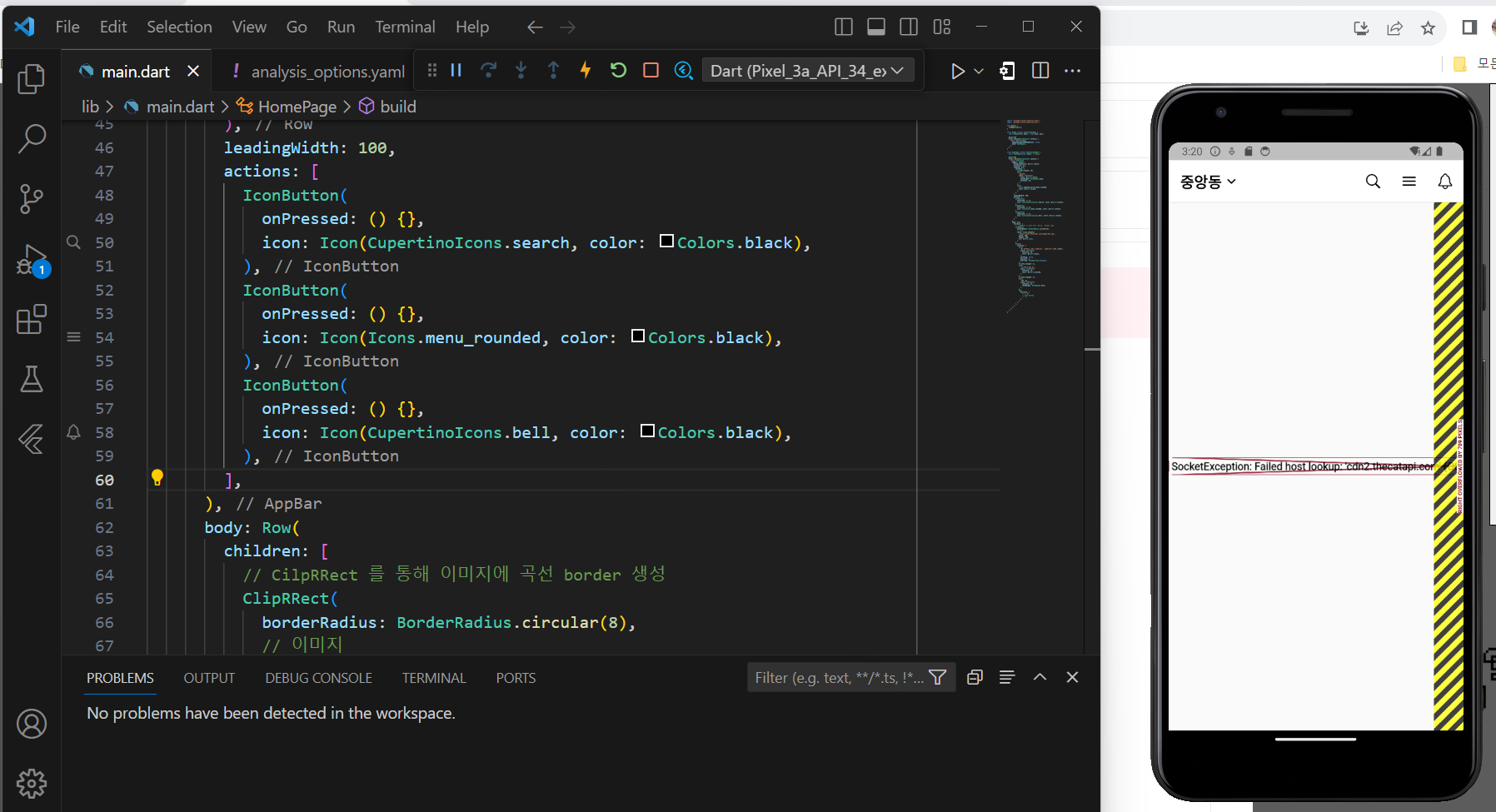This screenshot has height=812, width=1496.
Task: Go forward in editor navigation
Action: pos(567,27)
